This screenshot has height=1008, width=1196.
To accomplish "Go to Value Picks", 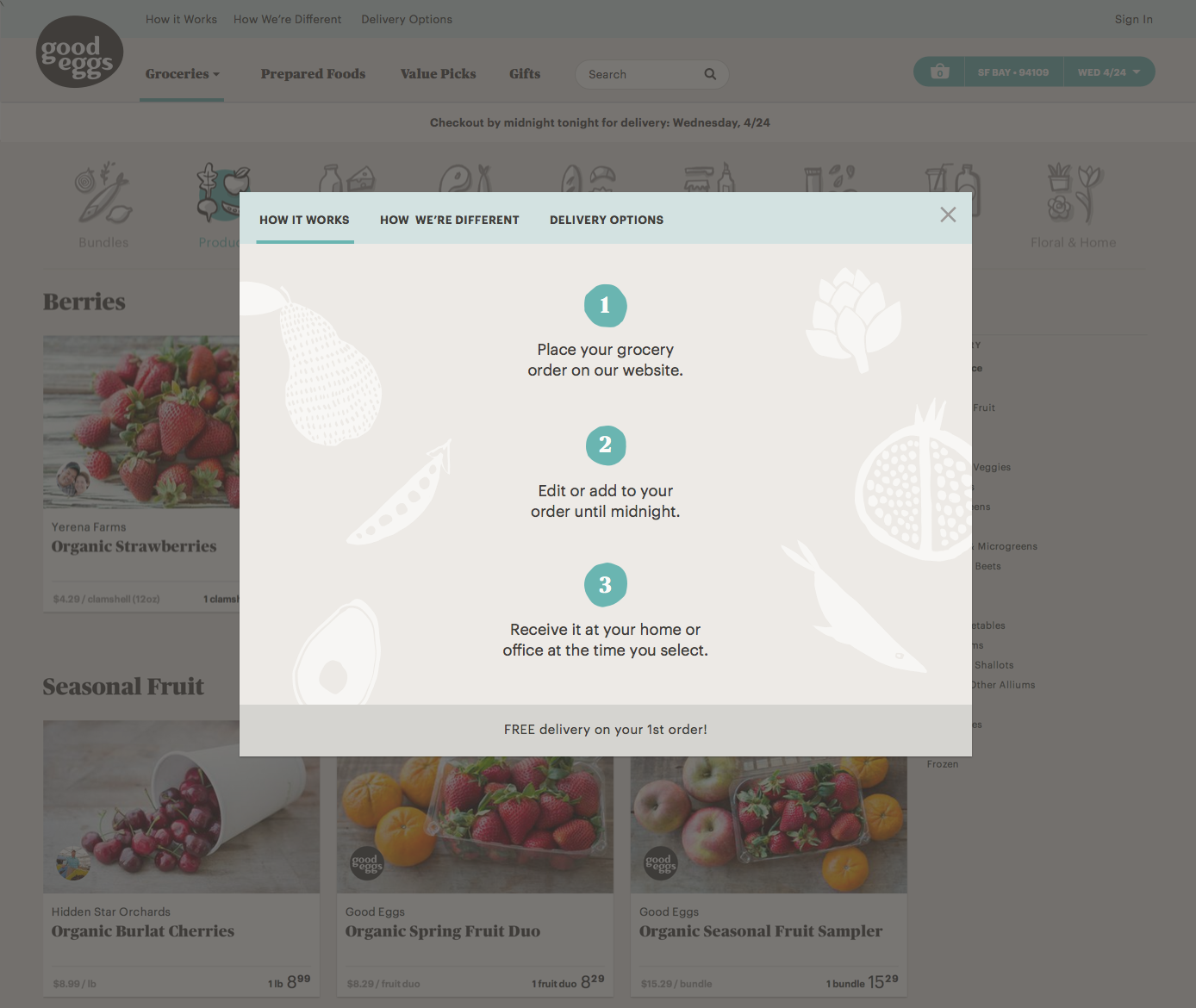I will pos(438,74).
